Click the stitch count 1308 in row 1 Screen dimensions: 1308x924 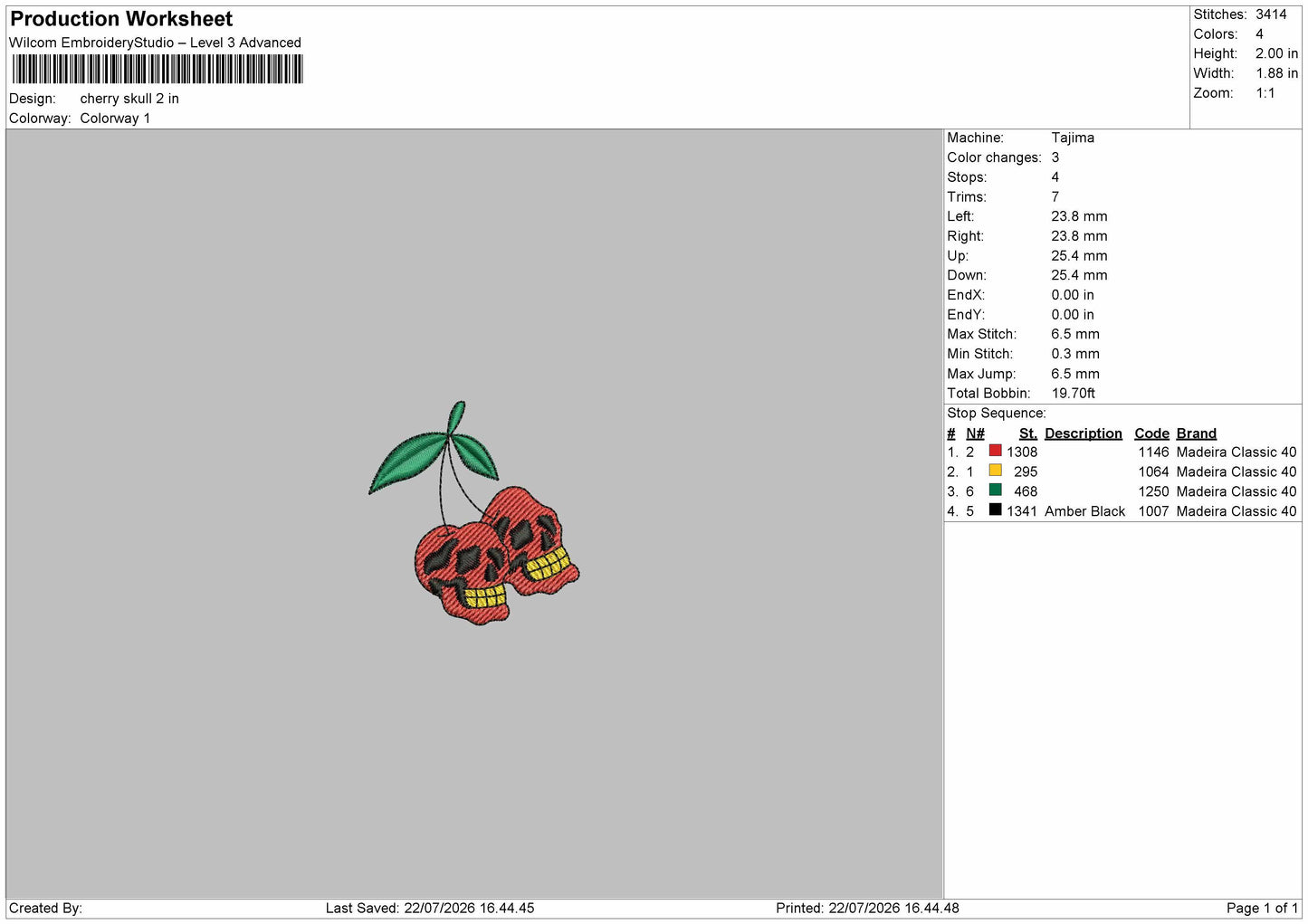click(x=1022, y=452)
